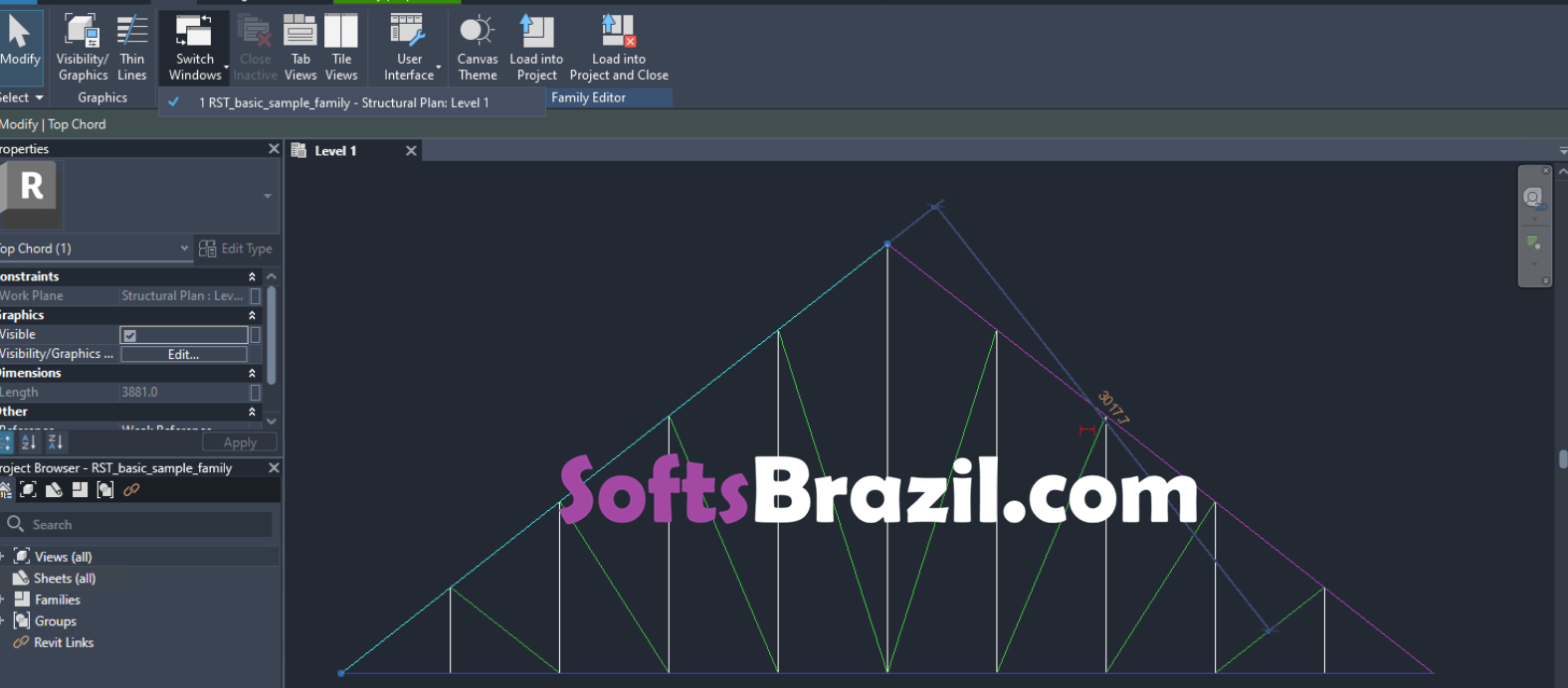Sort properties ascending A to Z
1568x688 pixels.
[x=29, y=442]
